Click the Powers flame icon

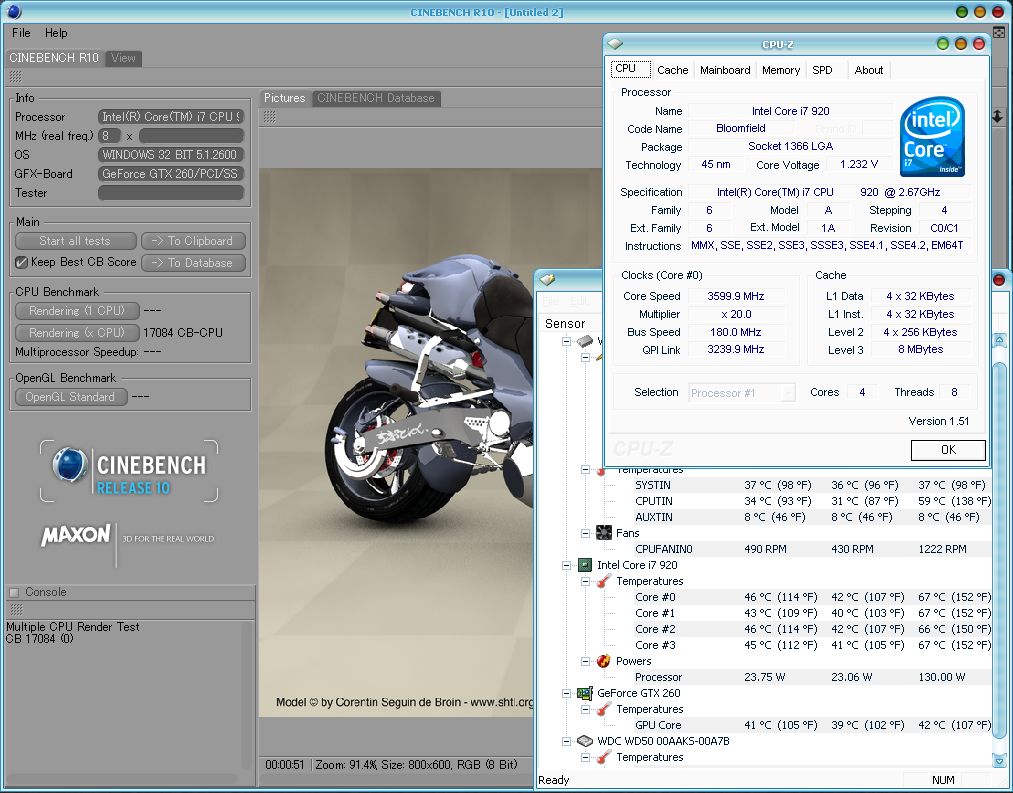coord(604,661)
